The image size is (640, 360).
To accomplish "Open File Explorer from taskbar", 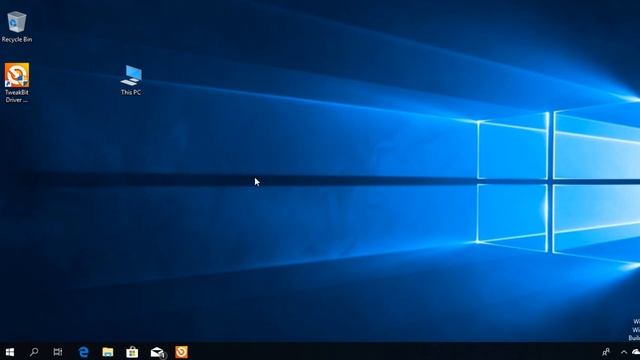I will [108, 352].
